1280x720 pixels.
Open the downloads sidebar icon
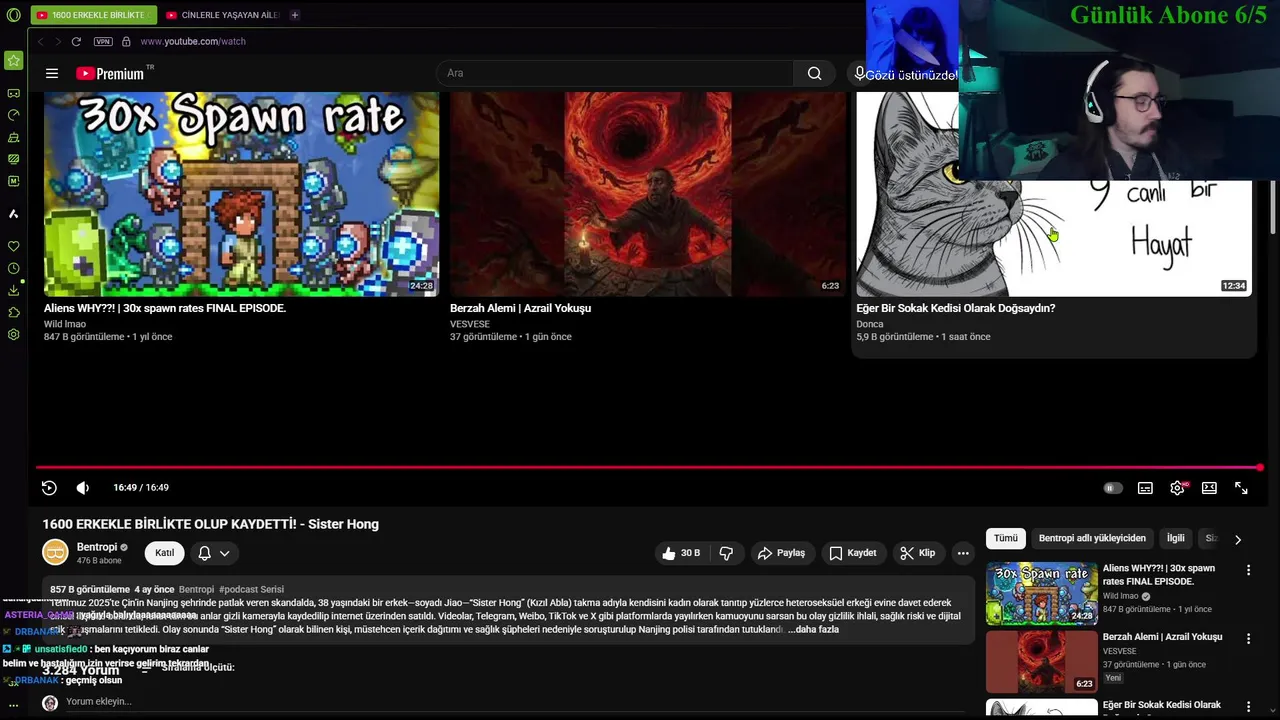pyautogui.click(x=13, y=290)
